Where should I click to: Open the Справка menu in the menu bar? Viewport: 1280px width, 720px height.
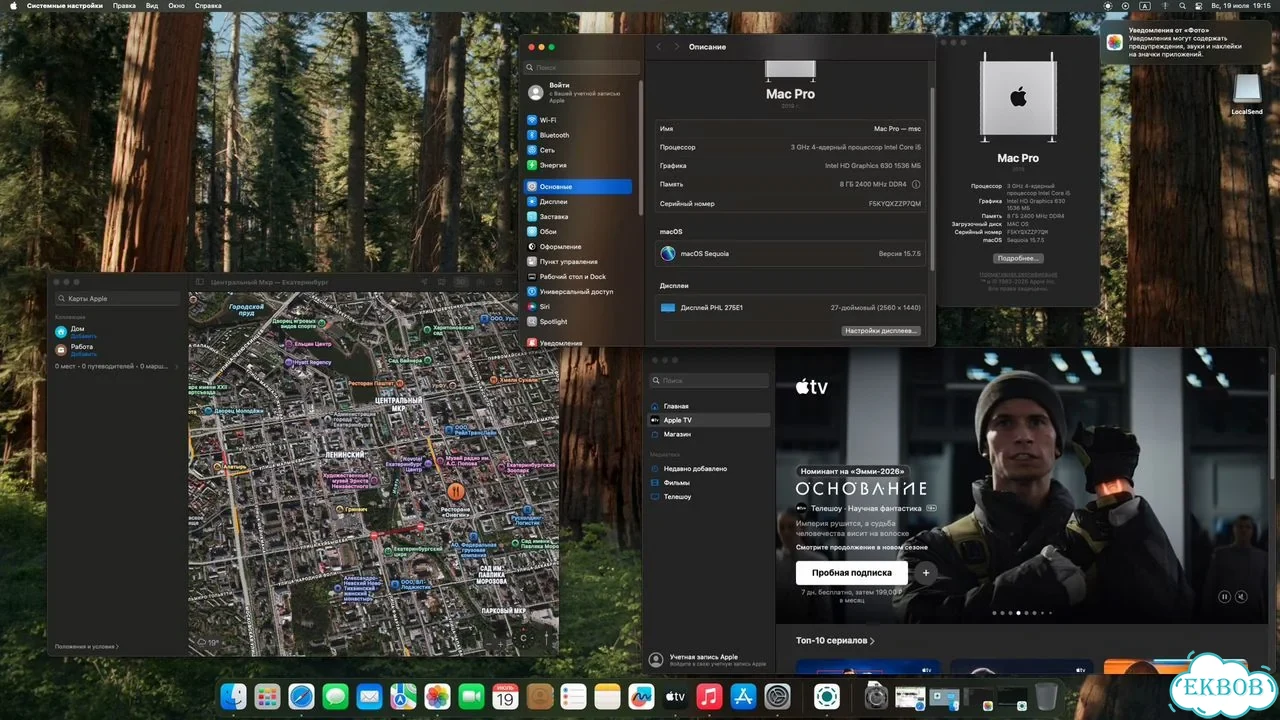pos(208,5)
